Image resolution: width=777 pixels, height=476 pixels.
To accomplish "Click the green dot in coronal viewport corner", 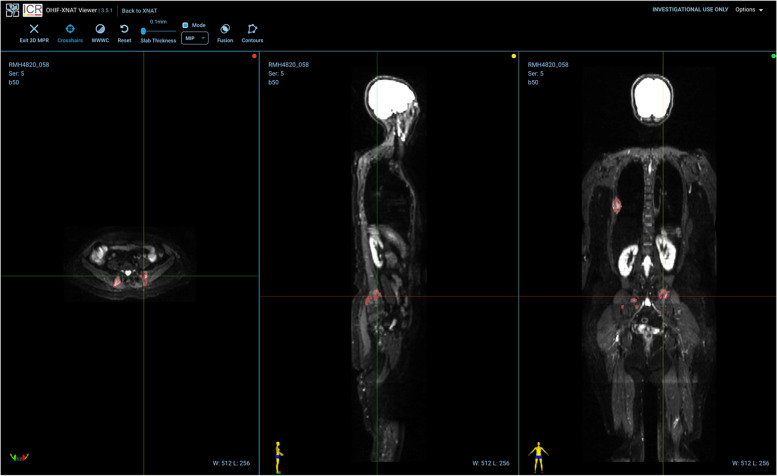I will (x=773, y=57).
